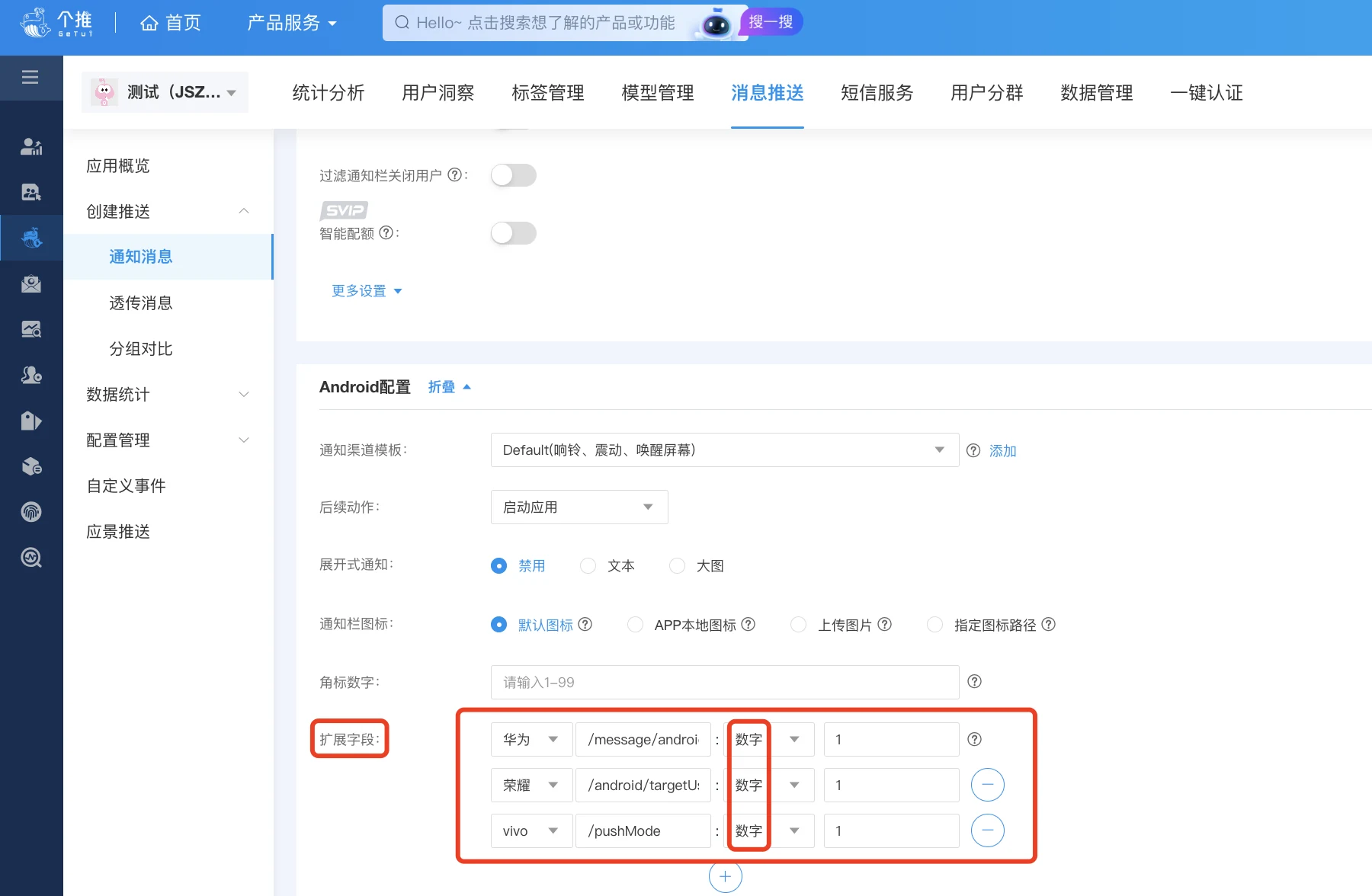This screenshot has height=896, width=1372.
Task: Click help icon beside 智能配额
Action: point(386,232)
